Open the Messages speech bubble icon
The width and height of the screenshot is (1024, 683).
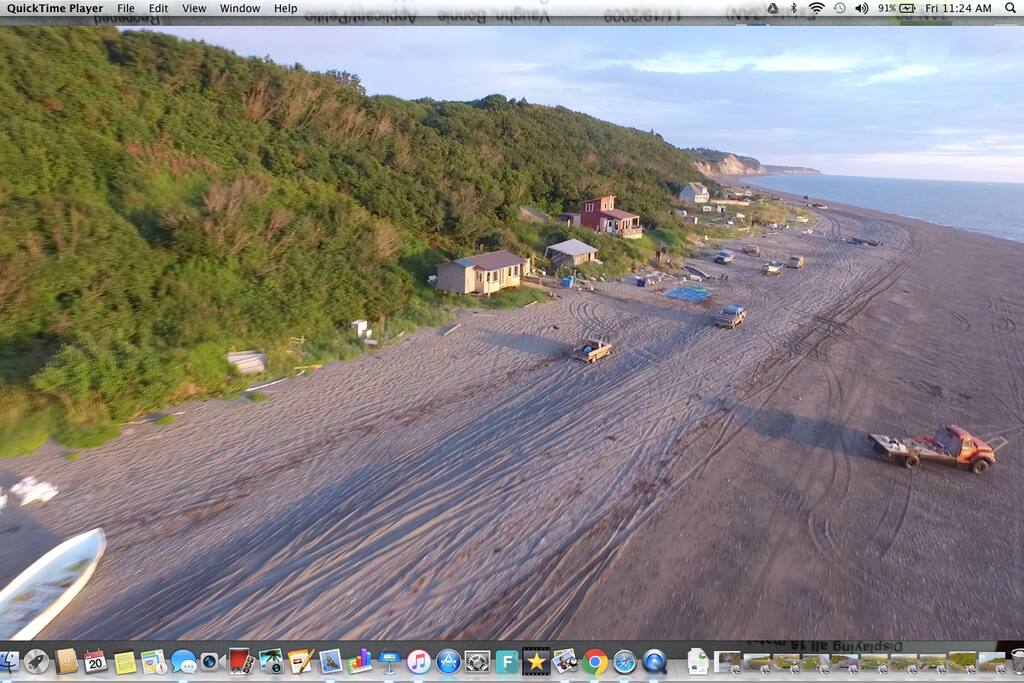pos(184,662)
